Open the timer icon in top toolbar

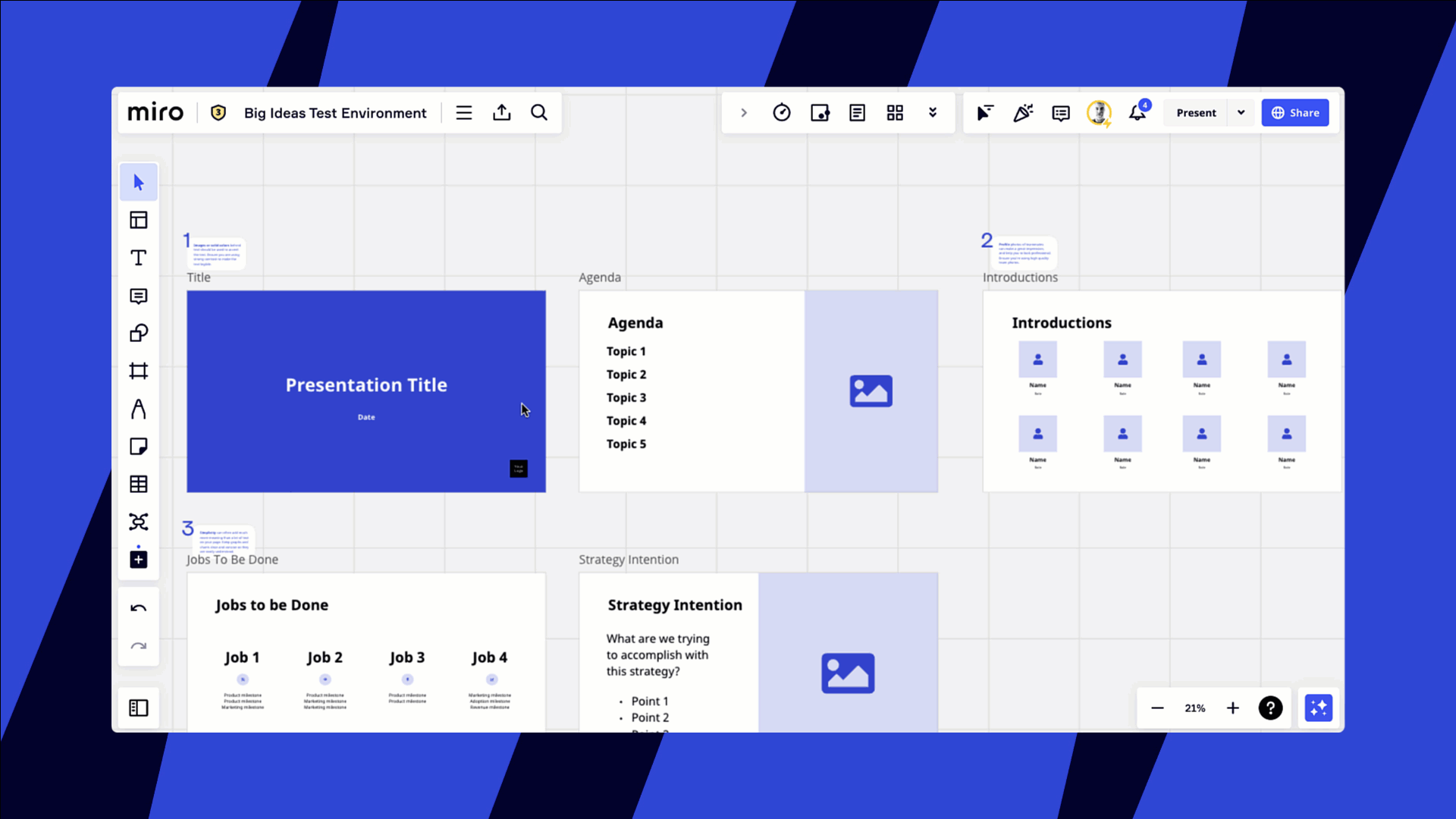point(781,113)
